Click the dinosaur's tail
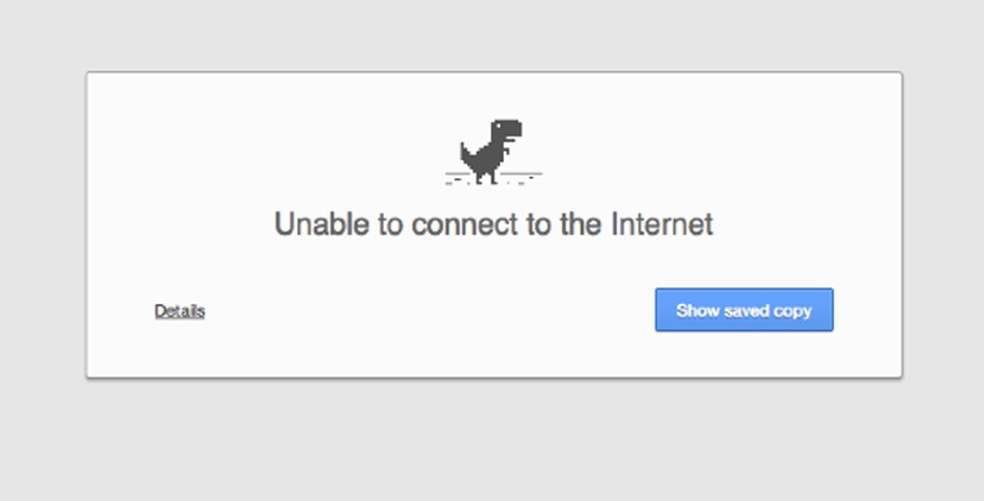984x501 pixels. coord(468,154)
